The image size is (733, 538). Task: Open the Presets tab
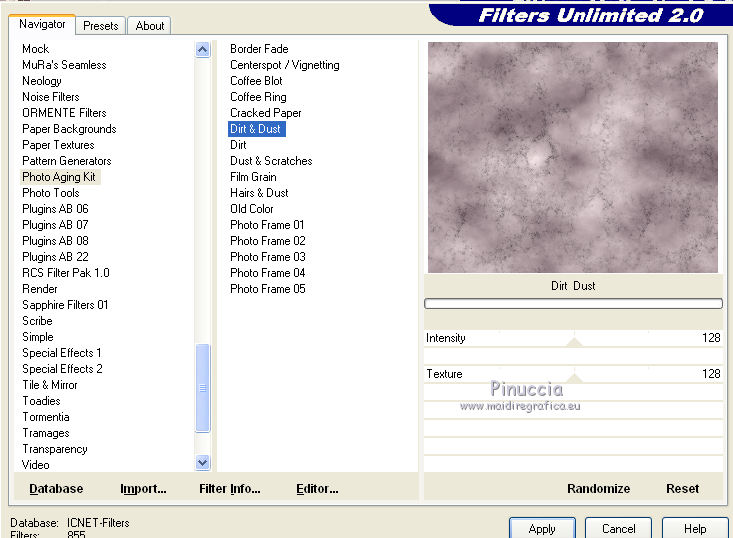pos(101,26)
